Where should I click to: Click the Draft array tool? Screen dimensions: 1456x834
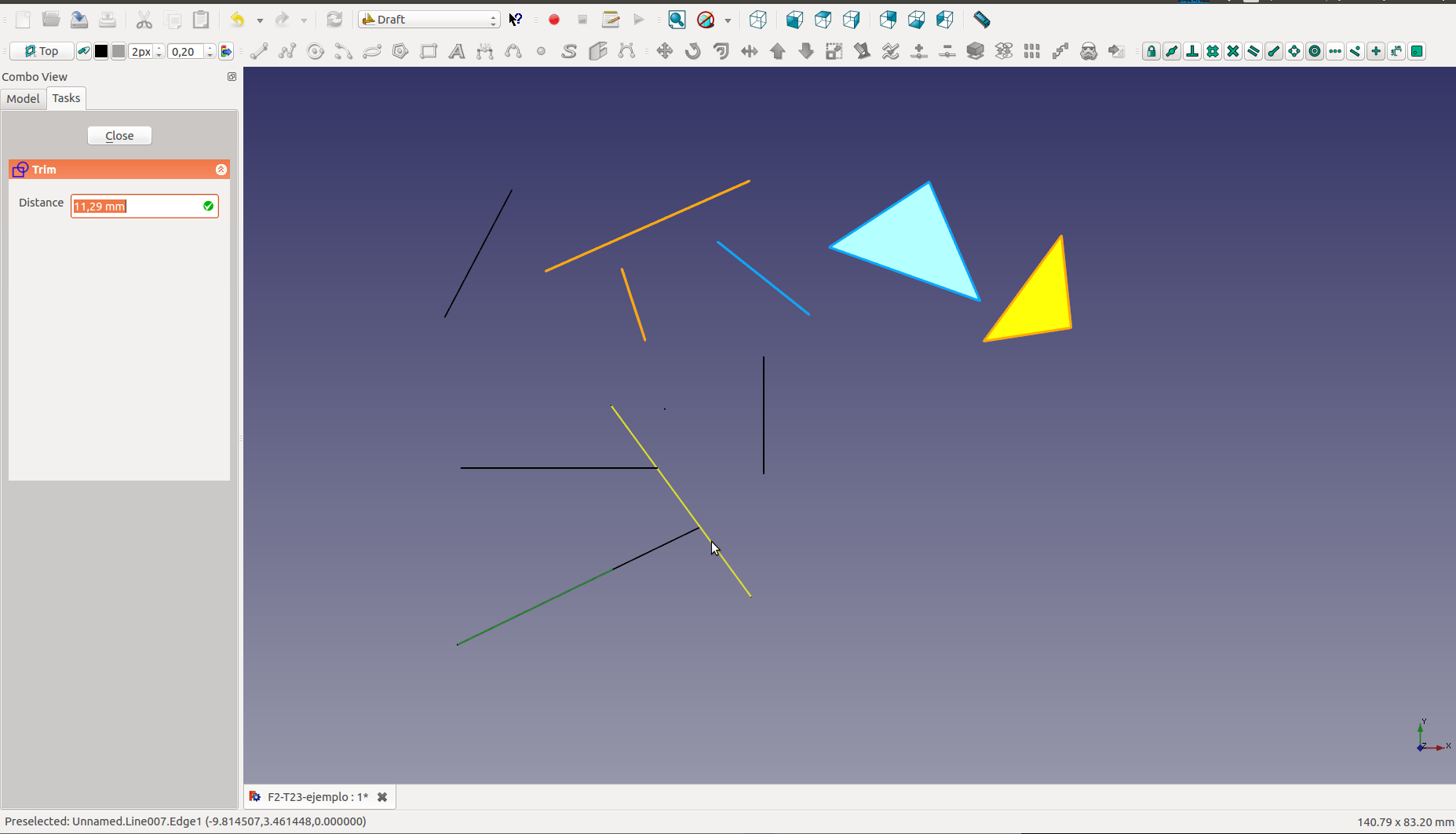pyautogui.click(x=1031, y=52)
